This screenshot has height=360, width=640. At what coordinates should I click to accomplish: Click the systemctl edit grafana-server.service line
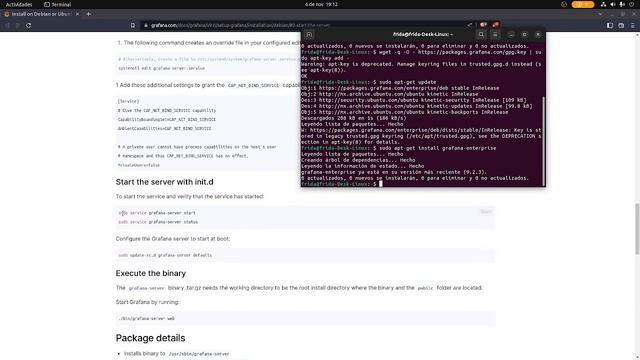[162, 68]
